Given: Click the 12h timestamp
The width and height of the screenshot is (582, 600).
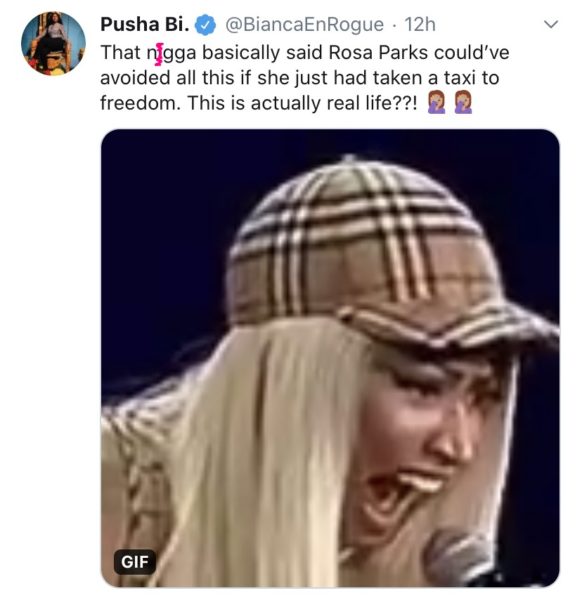Looking at the screenshot, I should point(420,25).
